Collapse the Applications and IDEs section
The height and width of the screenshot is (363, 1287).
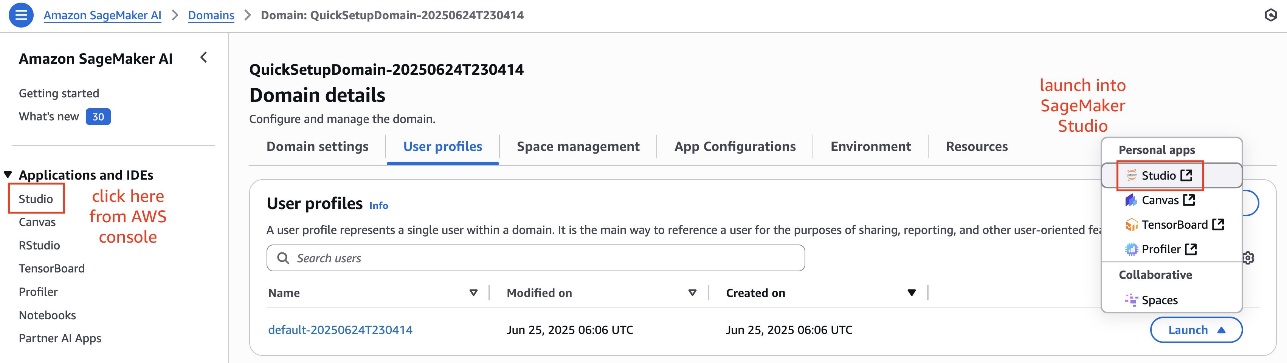(9, 175)
